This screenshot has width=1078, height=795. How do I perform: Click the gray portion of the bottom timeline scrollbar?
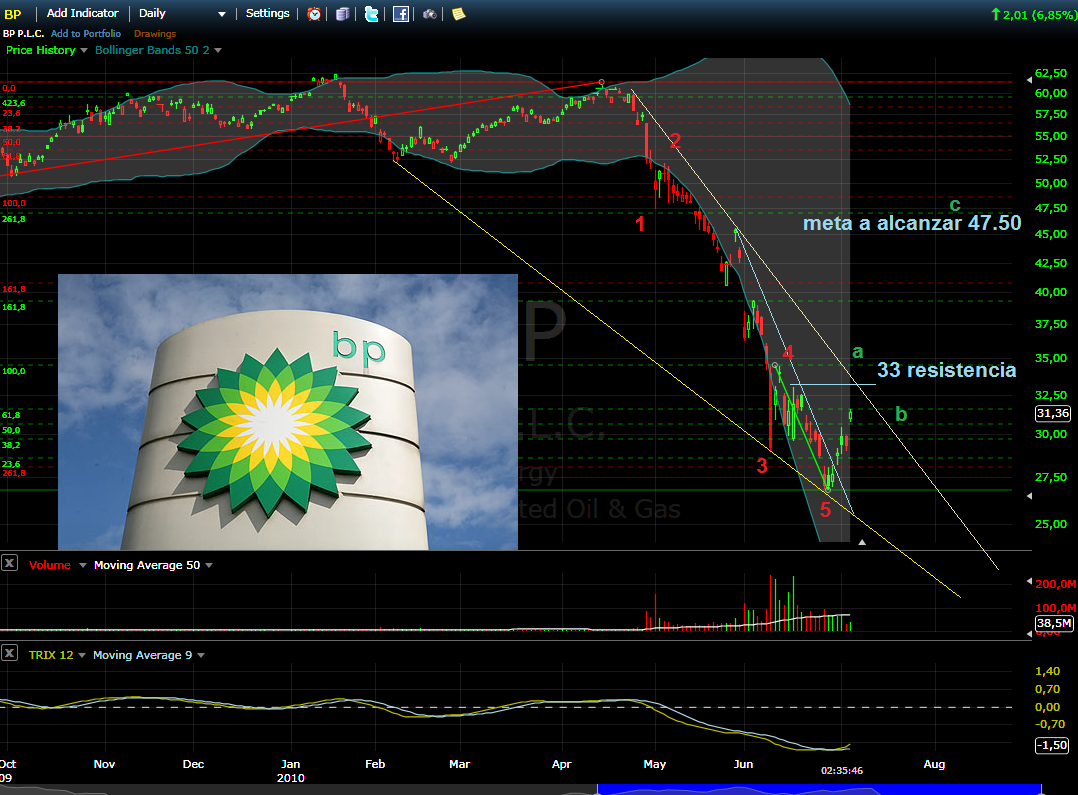tap(298, 789)
